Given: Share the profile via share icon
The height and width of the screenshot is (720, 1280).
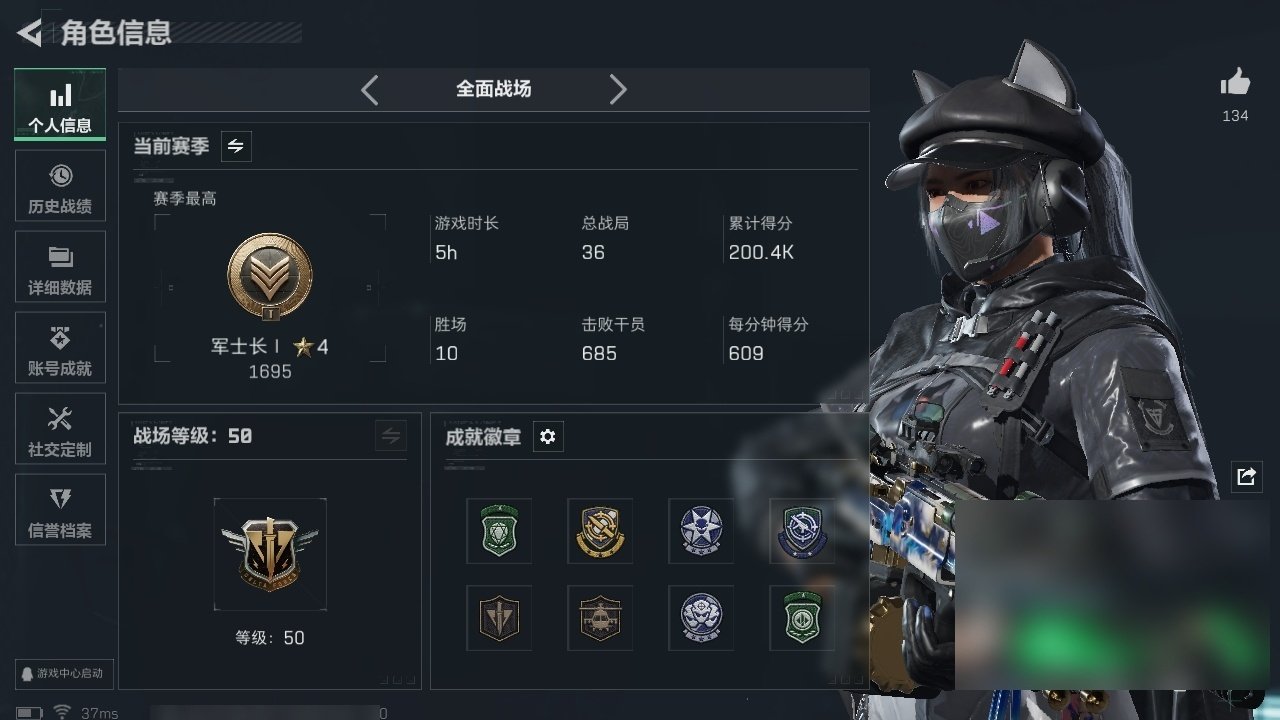Looking at the screenshot, I should tap(1246, 476).
